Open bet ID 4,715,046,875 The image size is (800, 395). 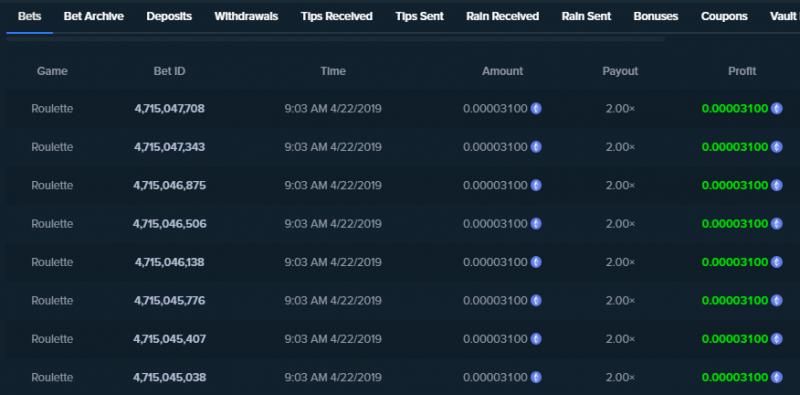pos(170,185)
